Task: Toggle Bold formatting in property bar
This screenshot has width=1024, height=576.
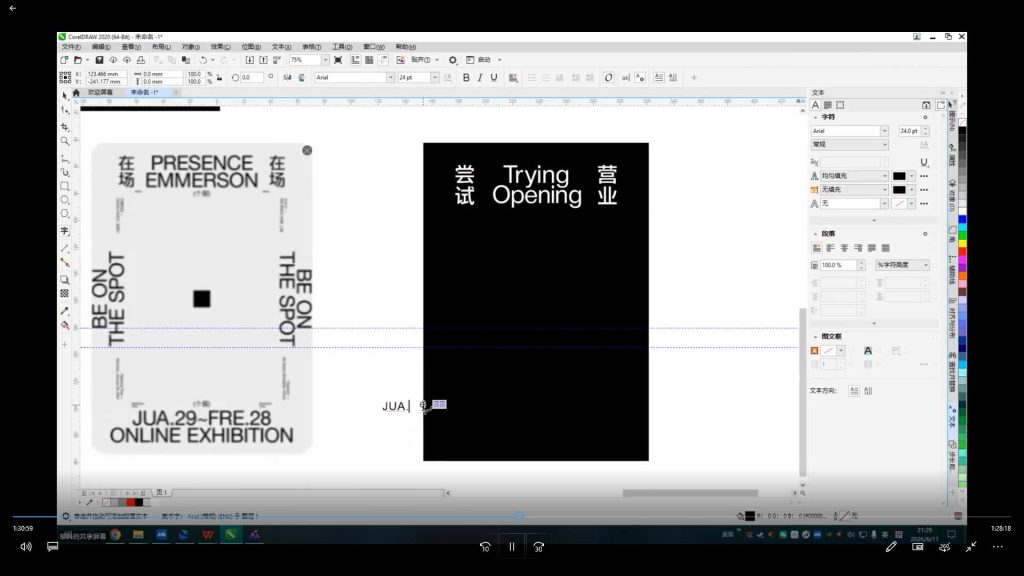Action: [x=466, y=78]
